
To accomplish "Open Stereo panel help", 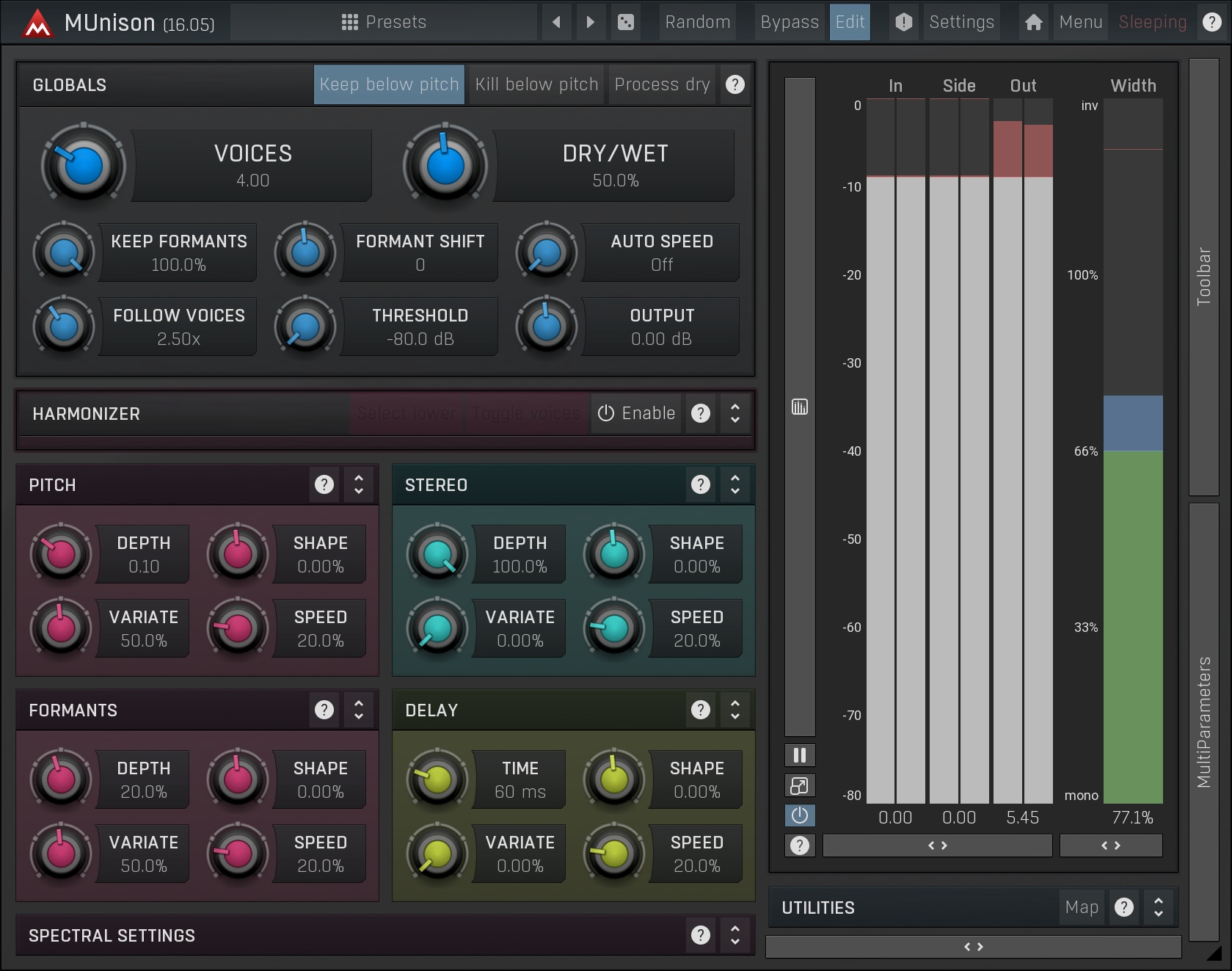I will (x=701, y=484).
